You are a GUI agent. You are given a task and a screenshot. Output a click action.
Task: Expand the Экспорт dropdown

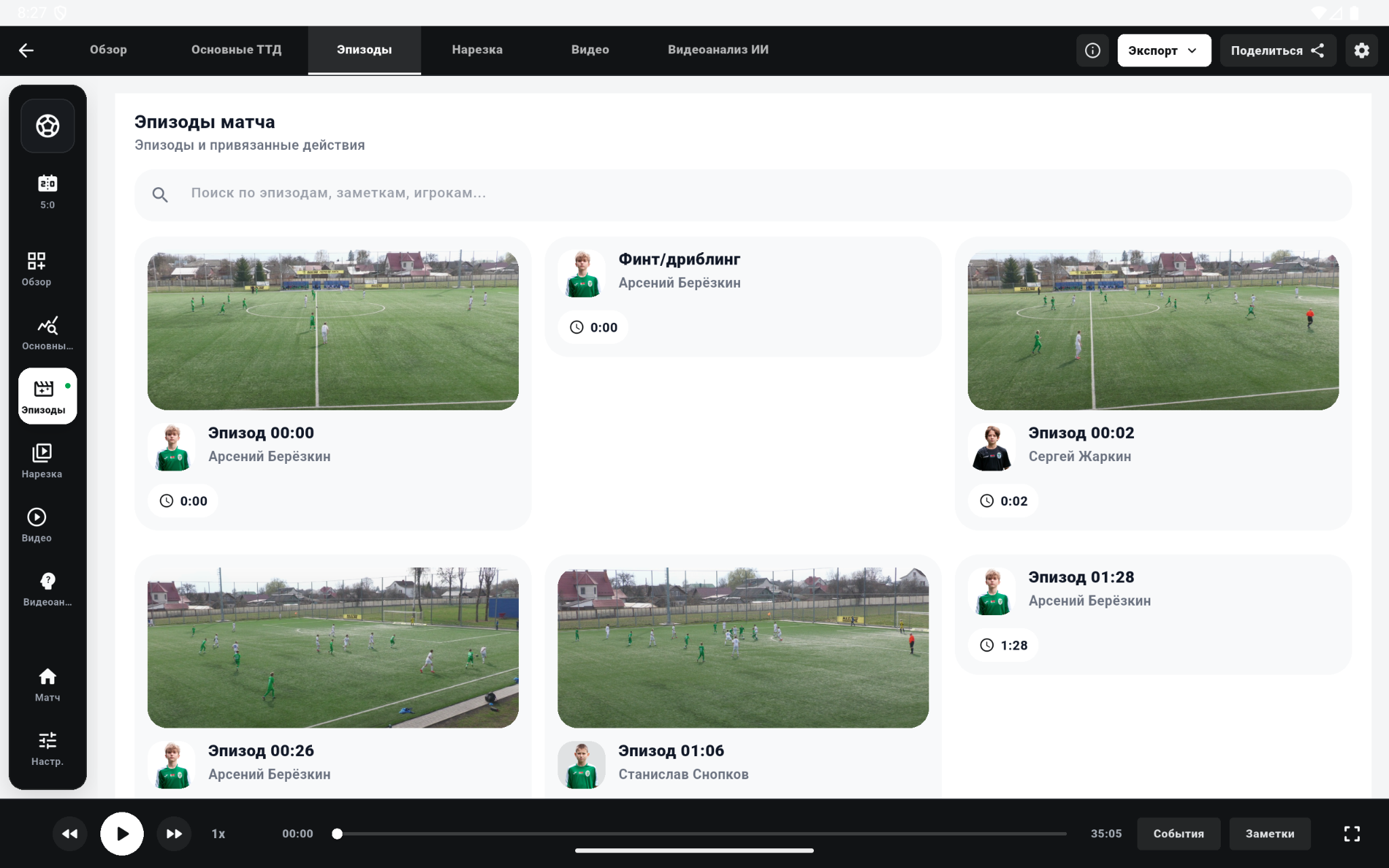pyautogui.click(x=1164, y=50)
